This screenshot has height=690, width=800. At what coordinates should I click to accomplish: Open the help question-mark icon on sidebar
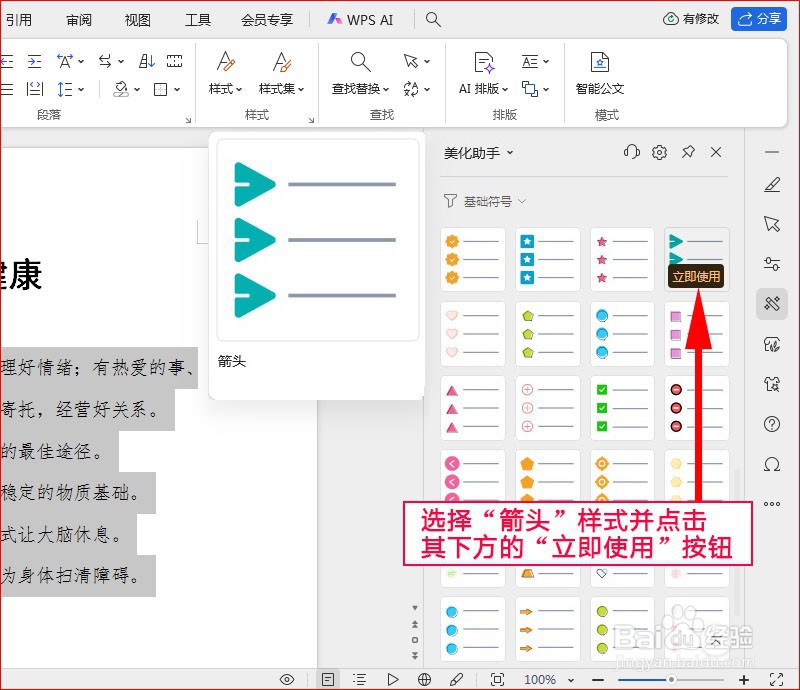(x=771, y=424)
